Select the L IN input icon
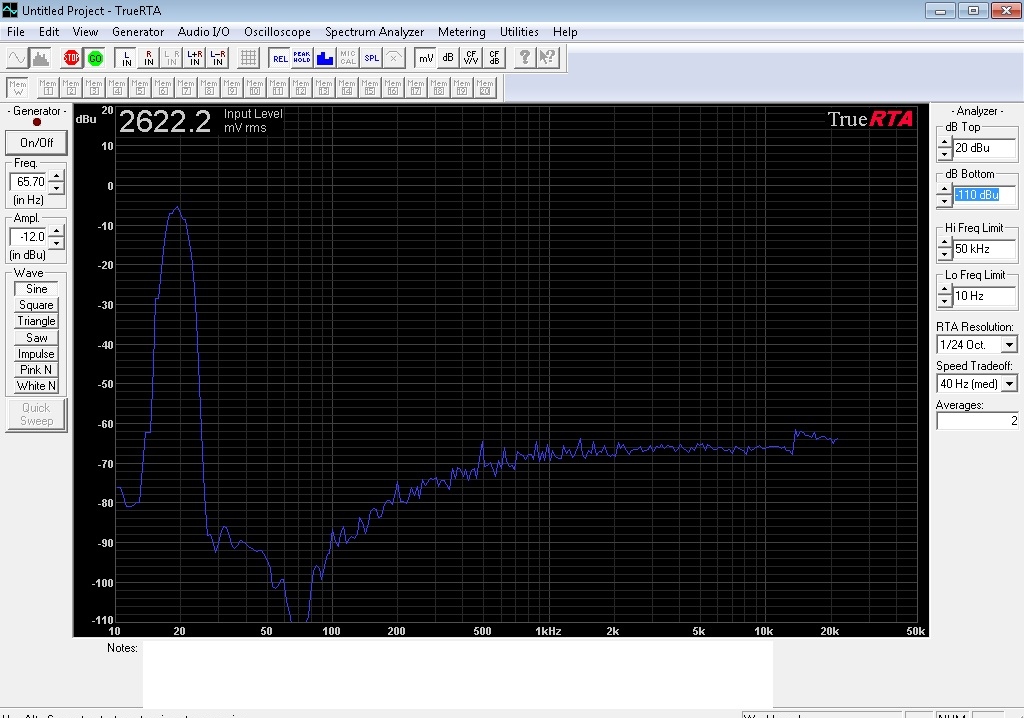 [x=125, y=58]
